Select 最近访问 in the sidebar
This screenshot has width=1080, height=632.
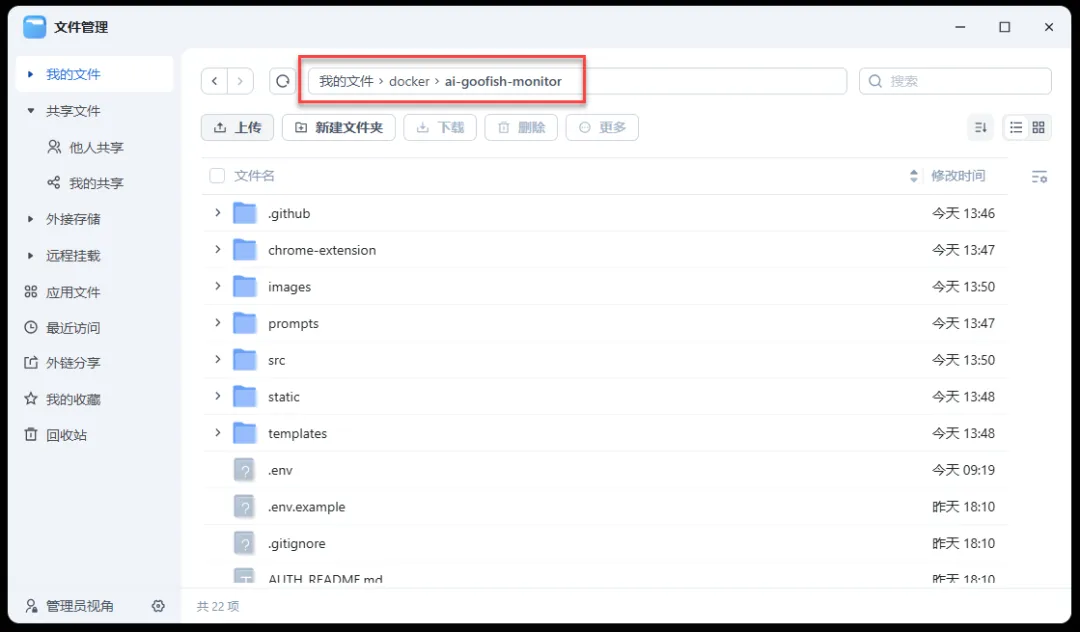click(x=64, y=327)
